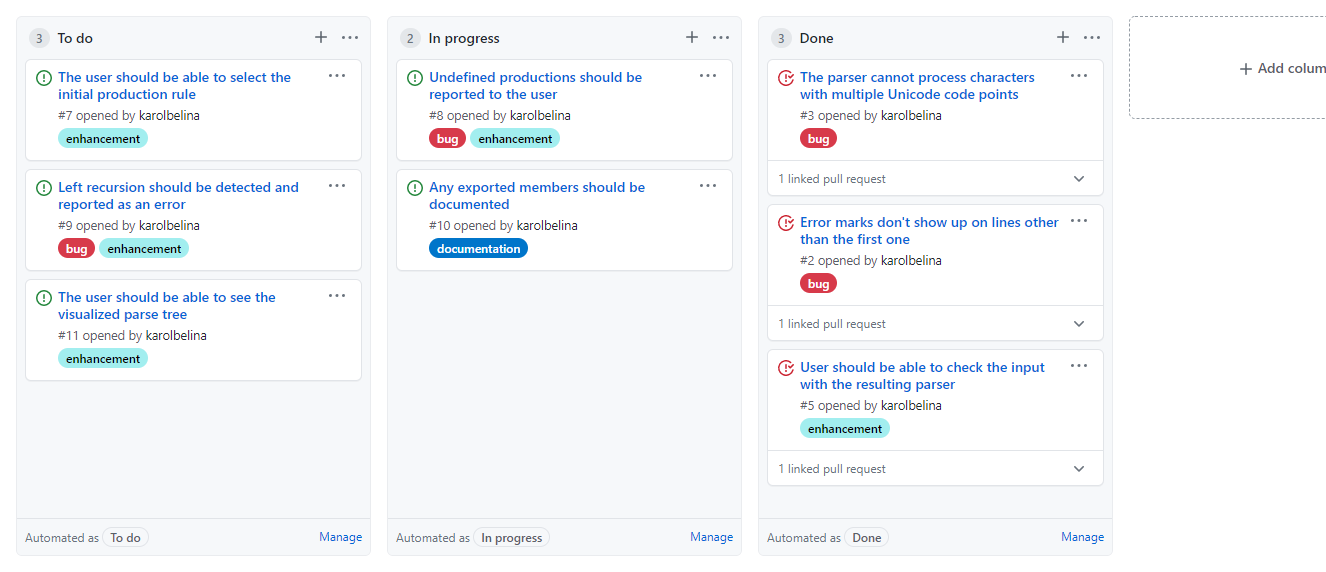Viewport: 1326px width, 572px height.
Task: Open card menu for issue #9 left recursion
Action: coord(337,186)
